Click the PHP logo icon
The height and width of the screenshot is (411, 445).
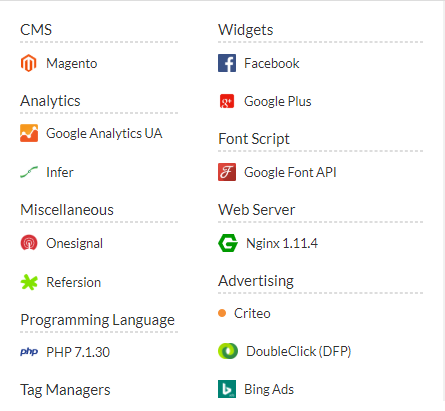pos(29,351)
